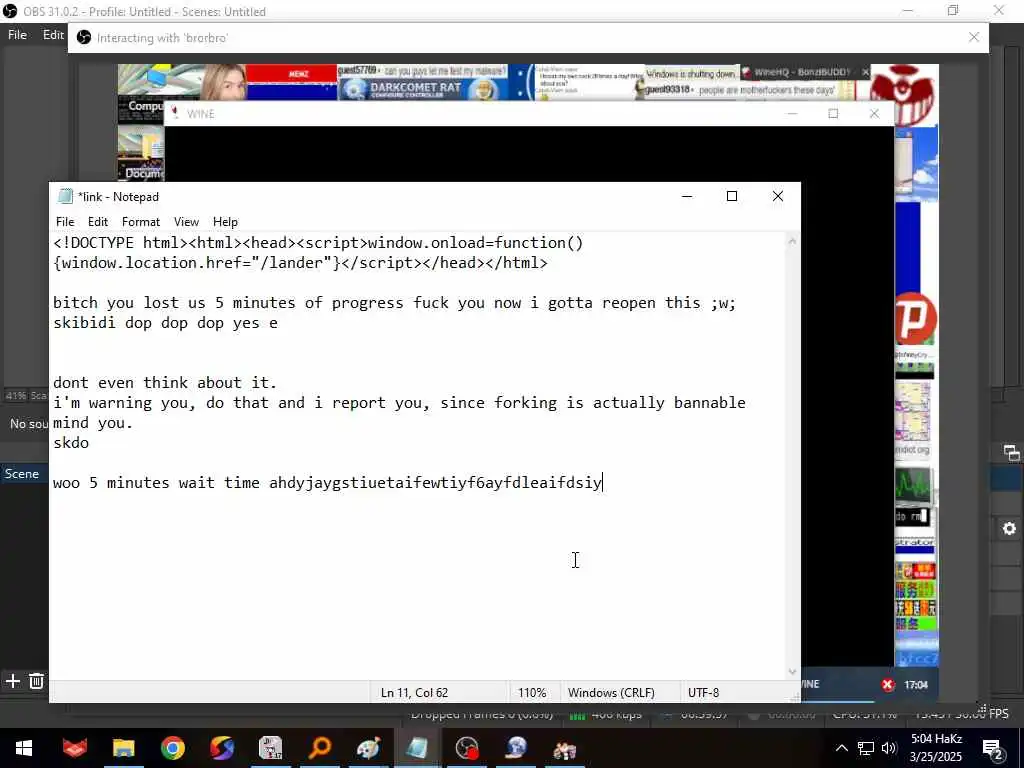The height and width of the screenshot is (768, 1024).
Task: Open network status from the system tray
Action: click(866, 748)
